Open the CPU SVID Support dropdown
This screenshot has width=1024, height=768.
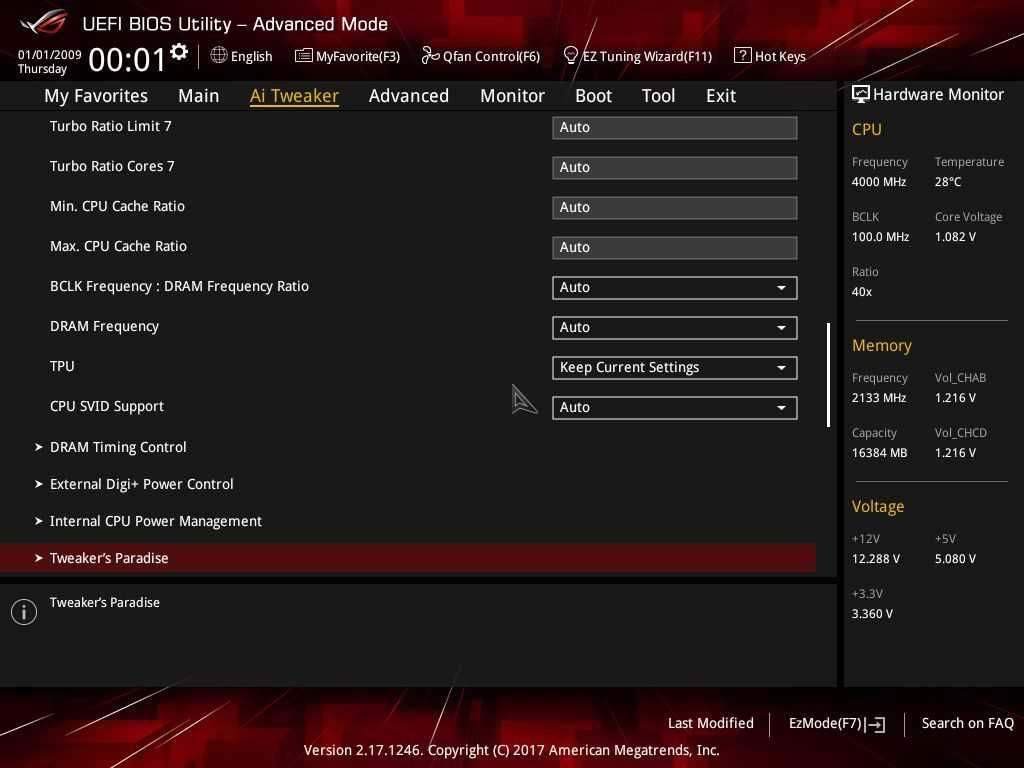point(674,407)
